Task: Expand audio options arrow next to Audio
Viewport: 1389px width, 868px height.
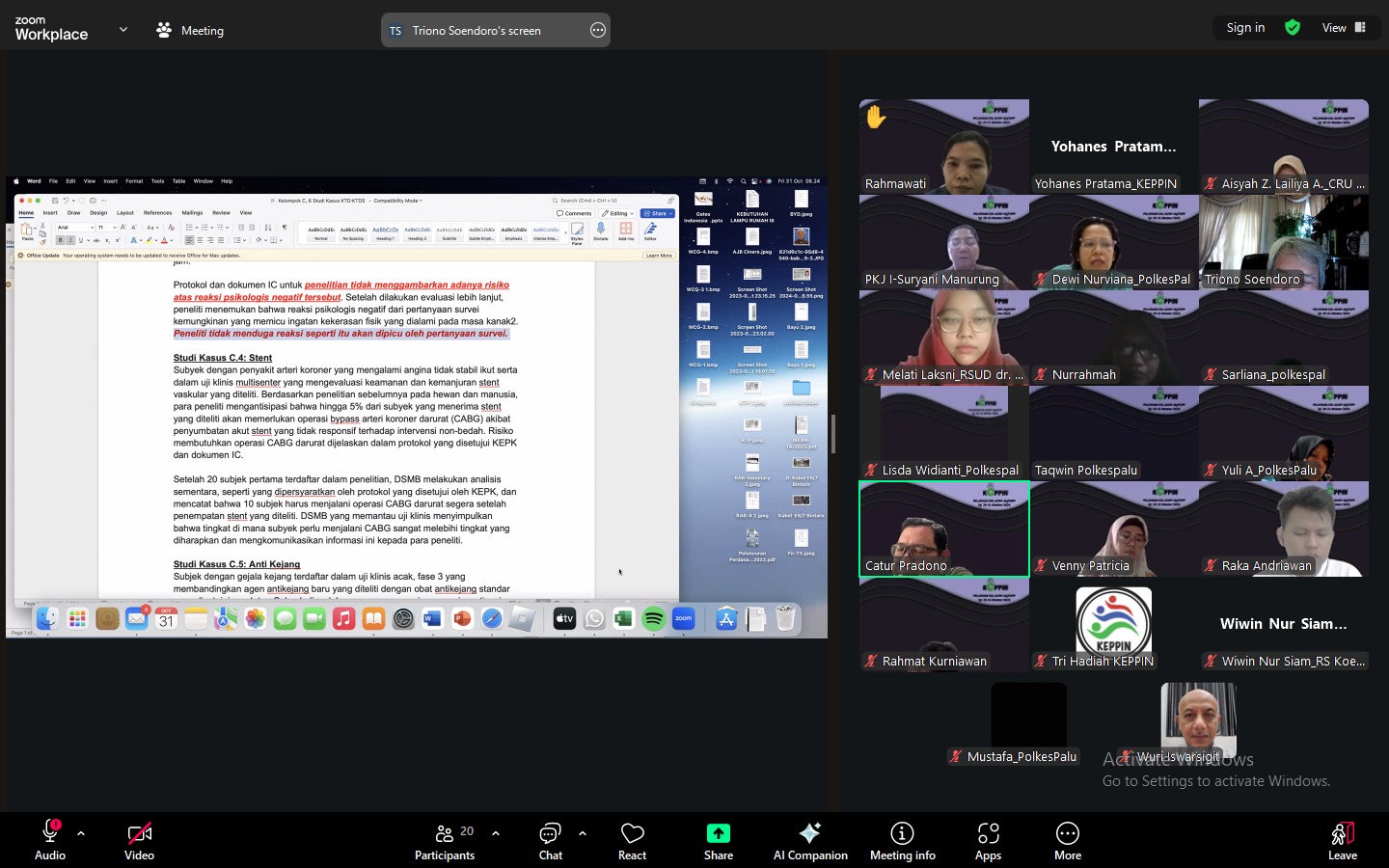Action: click(x=81, y=832)
